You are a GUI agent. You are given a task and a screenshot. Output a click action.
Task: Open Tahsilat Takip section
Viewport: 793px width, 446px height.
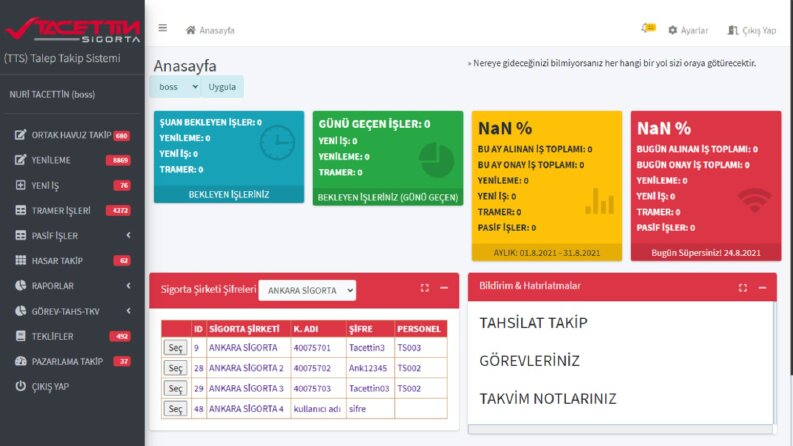534,323
